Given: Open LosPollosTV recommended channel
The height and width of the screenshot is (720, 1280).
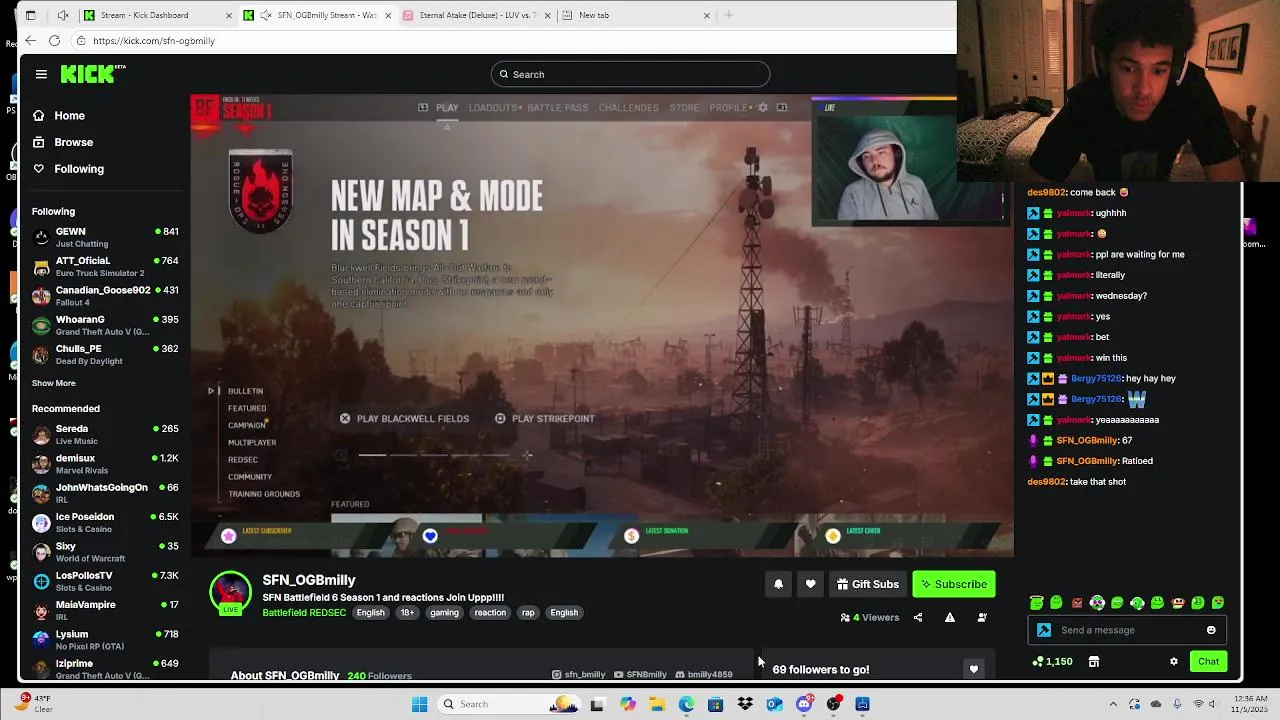Looking at the screenshot, I should click(105, 581).
